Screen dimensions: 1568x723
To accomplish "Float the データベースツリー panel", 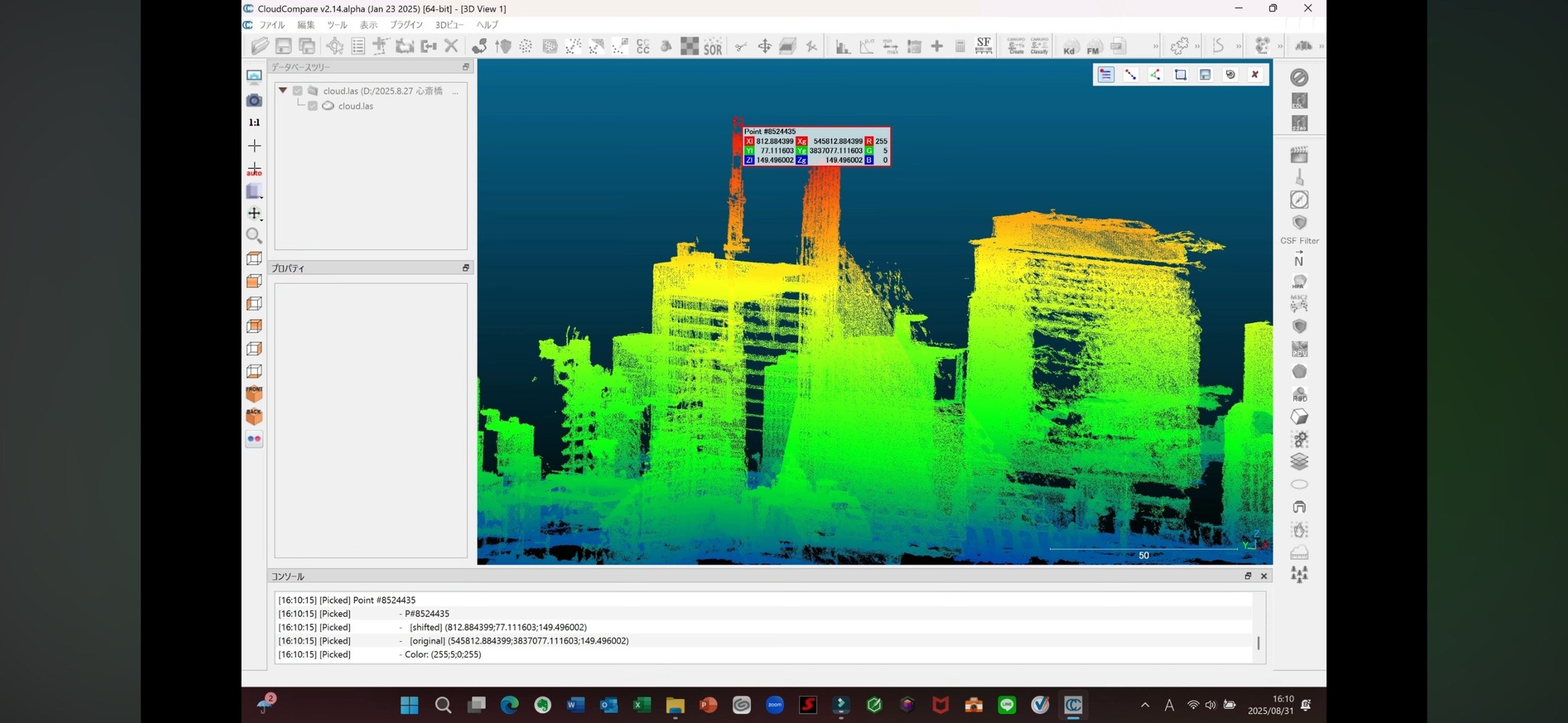I will point(465,67).
